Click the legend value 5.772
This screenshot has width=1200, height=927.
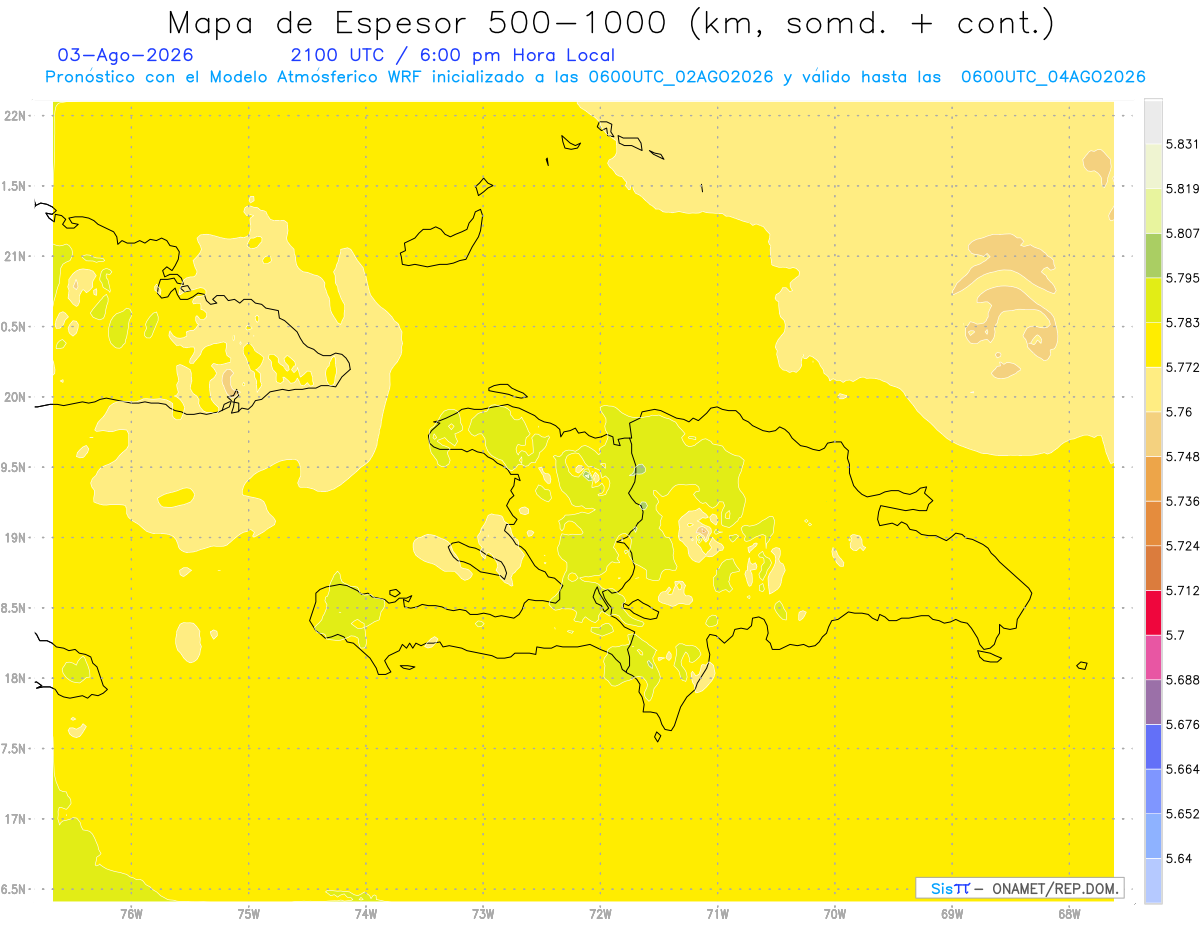pos(1183,367)
